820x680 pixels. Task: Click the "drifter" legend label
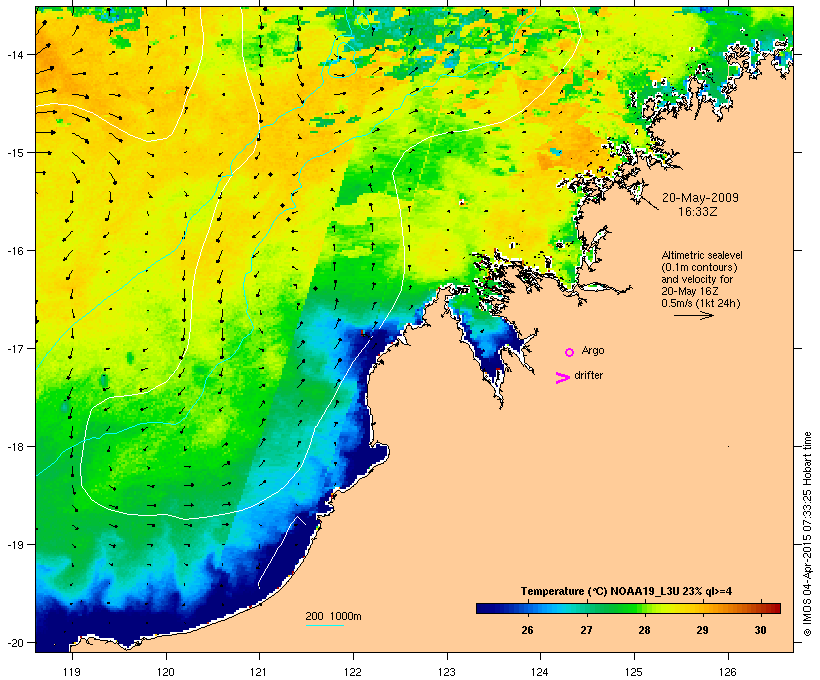pyautogui.click(x=588, y=375)
